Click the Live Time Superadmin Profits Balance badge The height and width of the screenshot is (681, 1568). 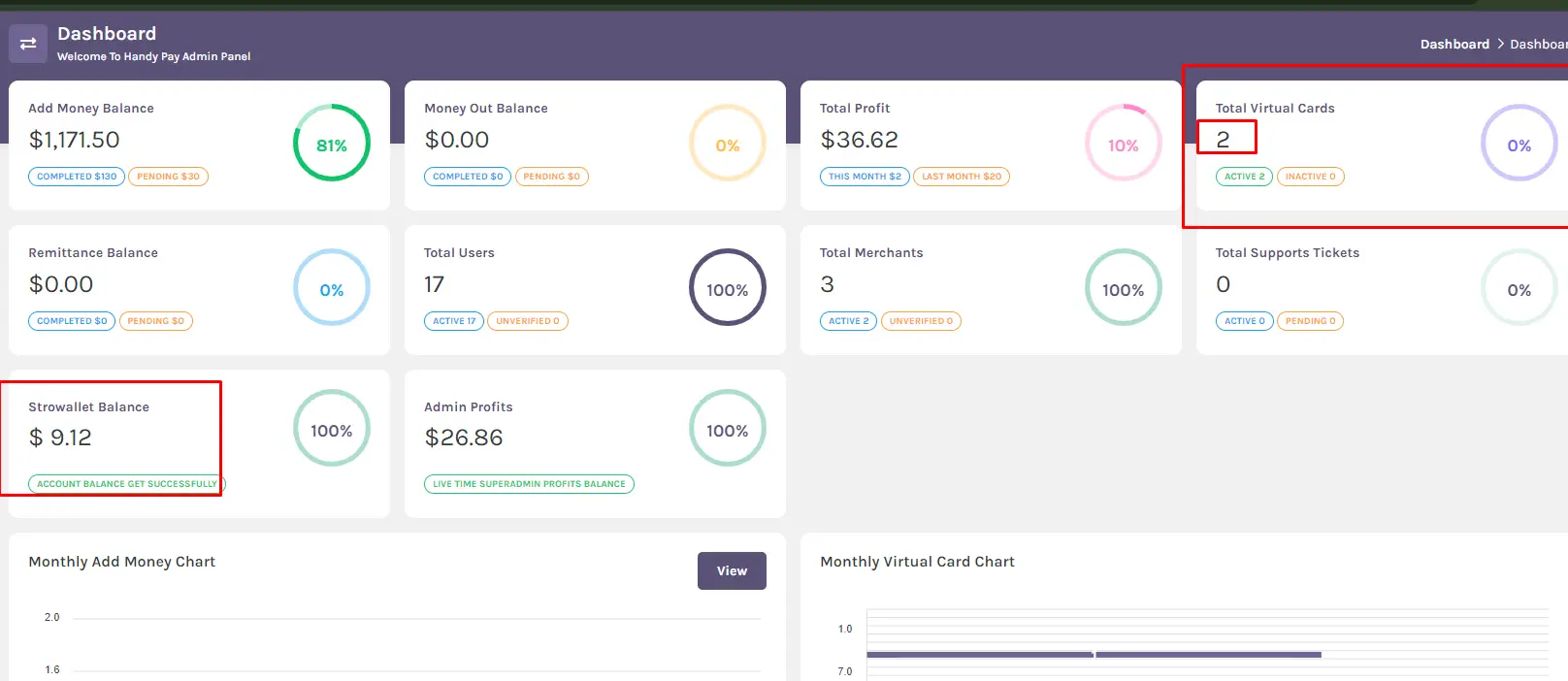(529, 484)
